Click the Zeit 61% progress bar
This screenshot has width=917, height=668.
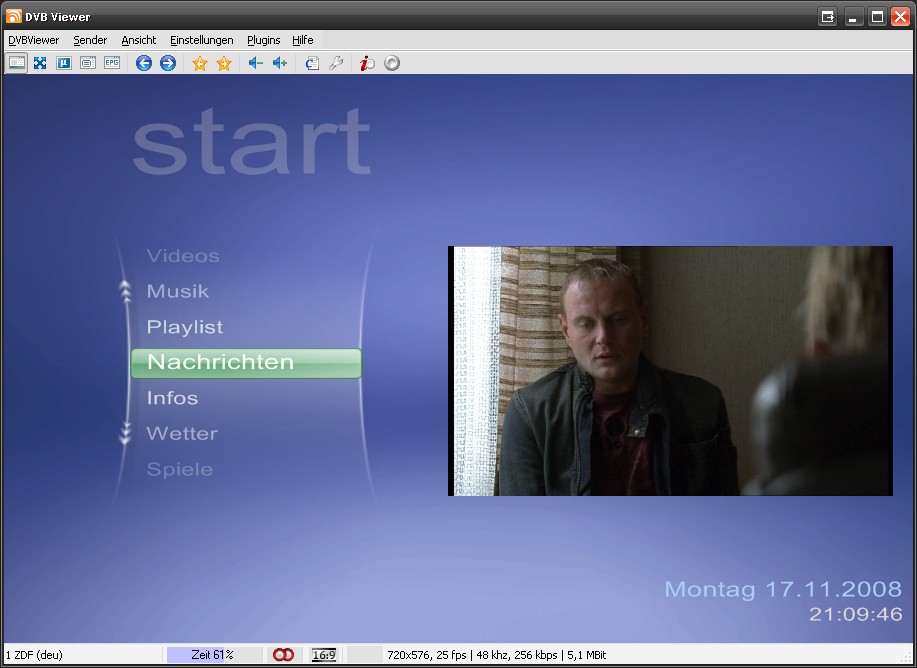click(213, 655)
